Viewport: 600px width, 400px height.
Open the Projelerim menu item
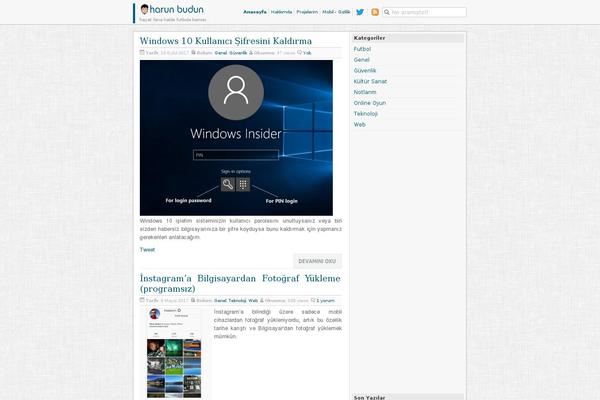(307, 12)
